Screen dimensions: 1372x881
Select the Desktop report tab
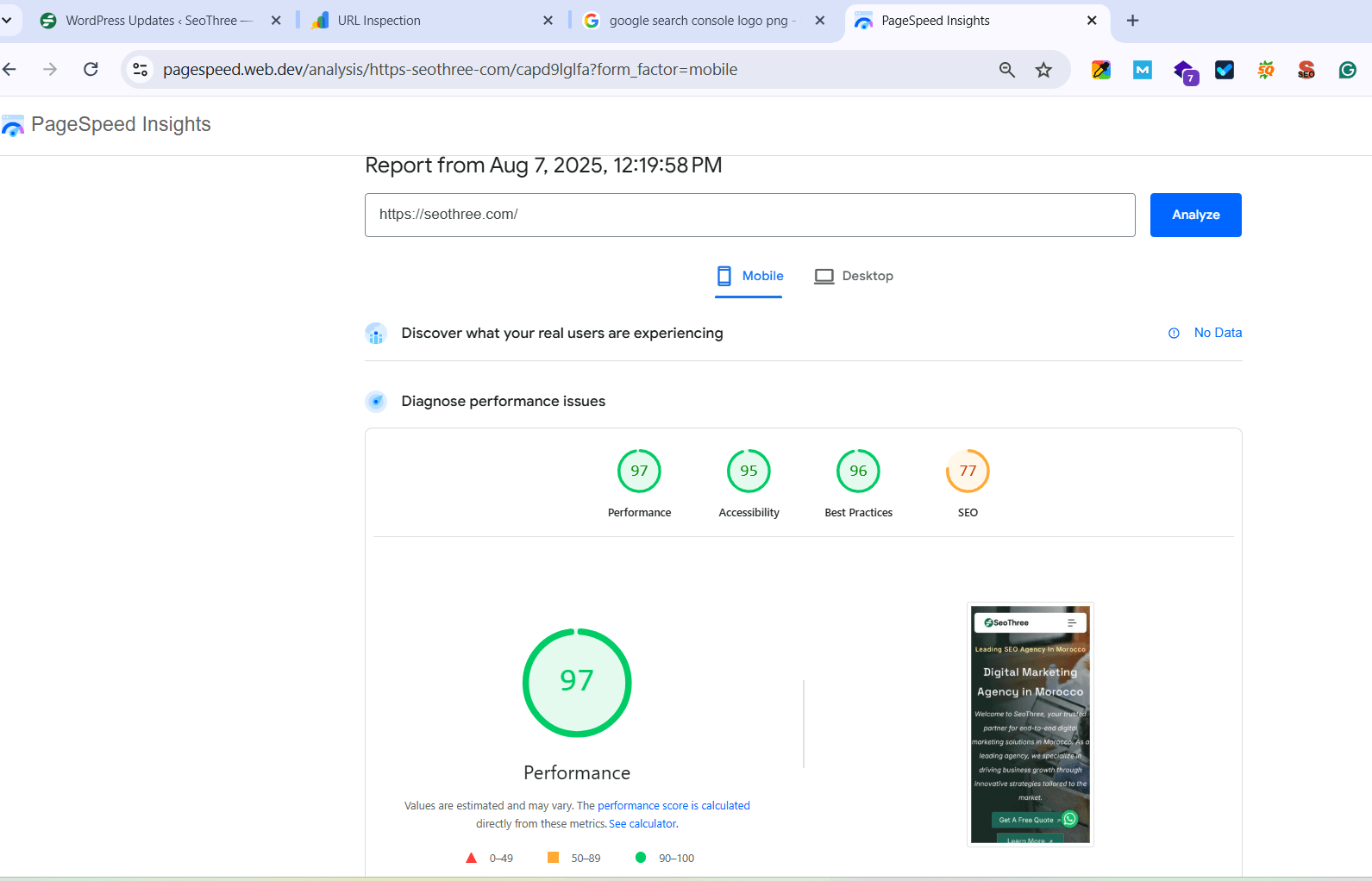tap(854, 277)
